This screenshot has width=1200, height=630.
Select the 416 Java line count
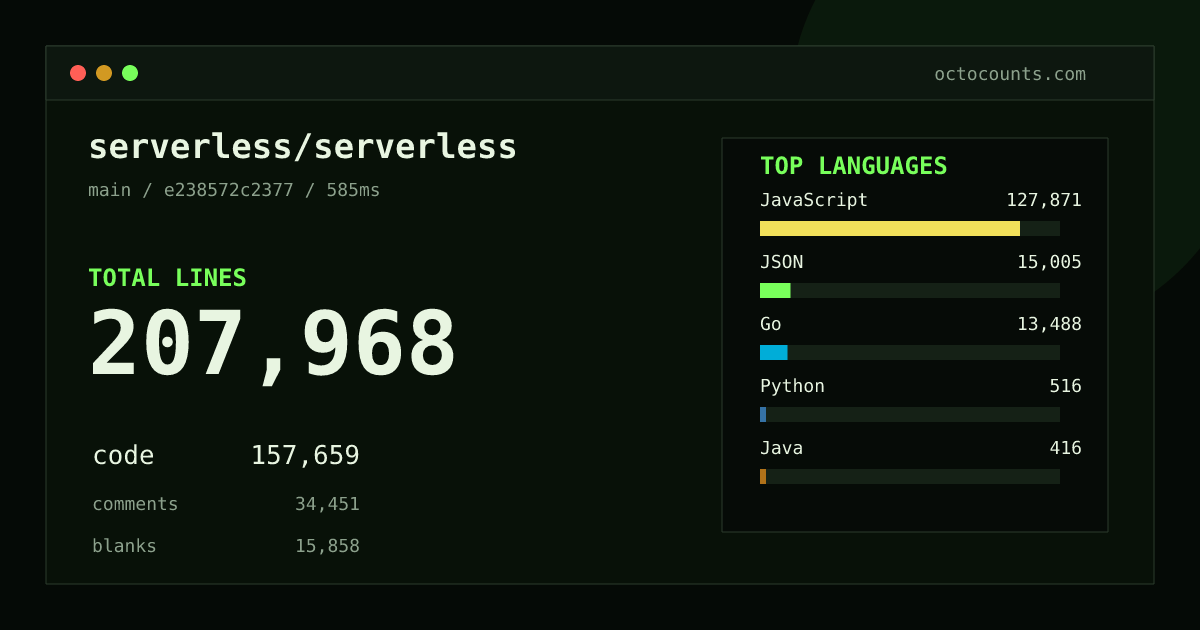[x=1065, y=448]
